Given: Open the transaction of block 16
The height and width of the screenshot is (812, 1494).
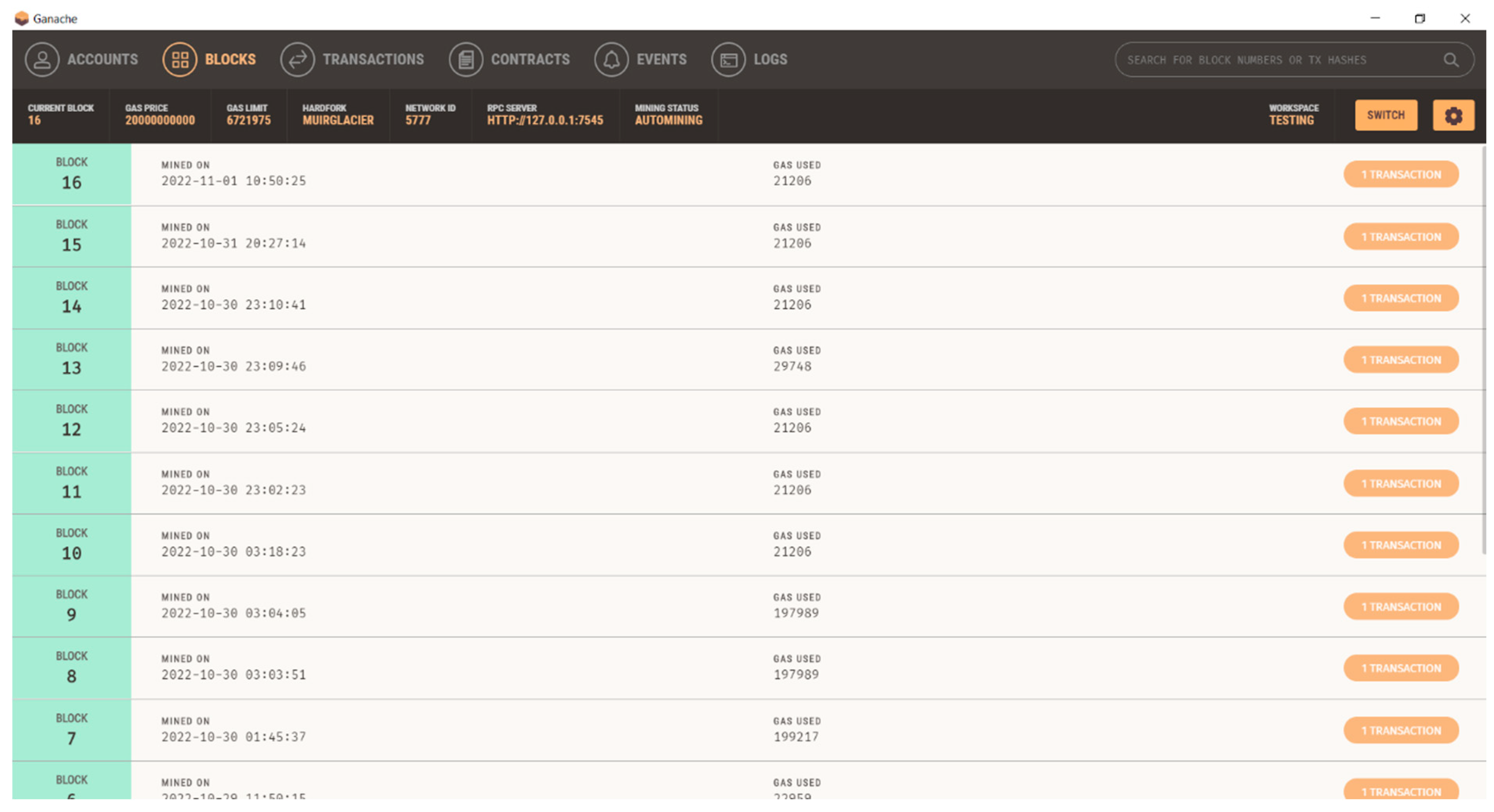Looking at the screenshot, I should [1401, 174].
